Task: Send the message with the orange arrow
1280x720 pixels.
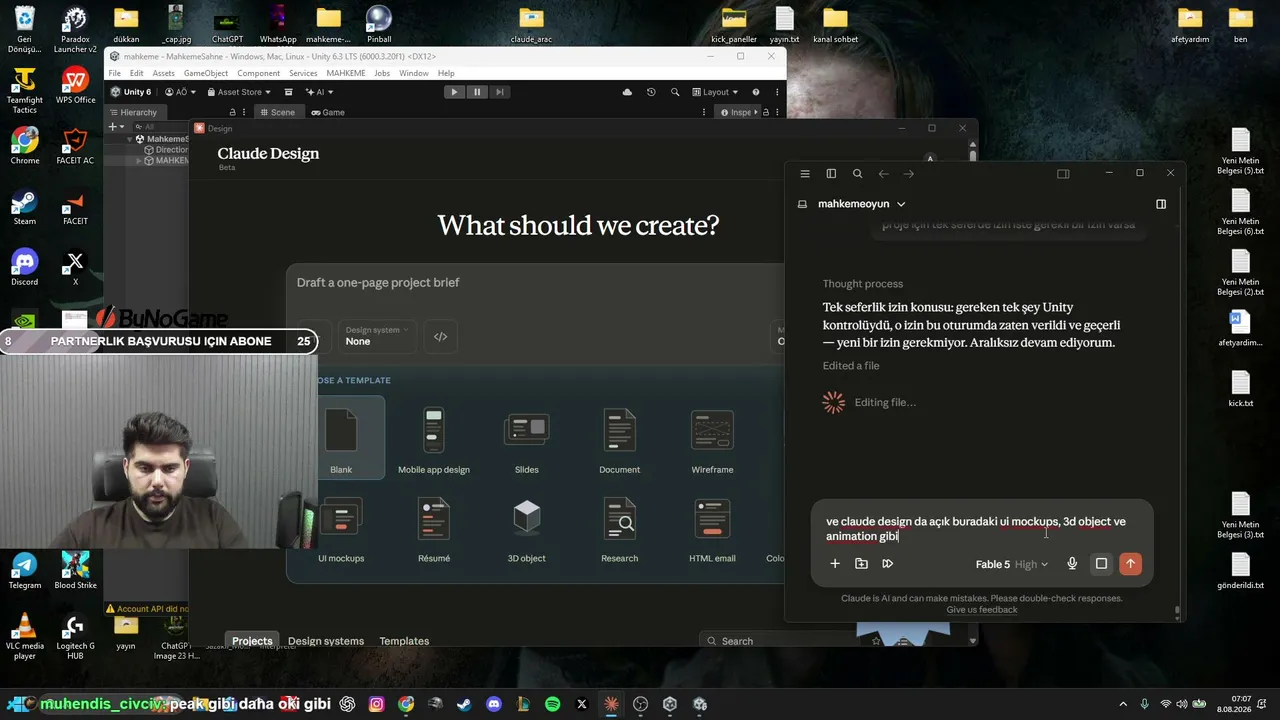Action: coord(1130,564)
